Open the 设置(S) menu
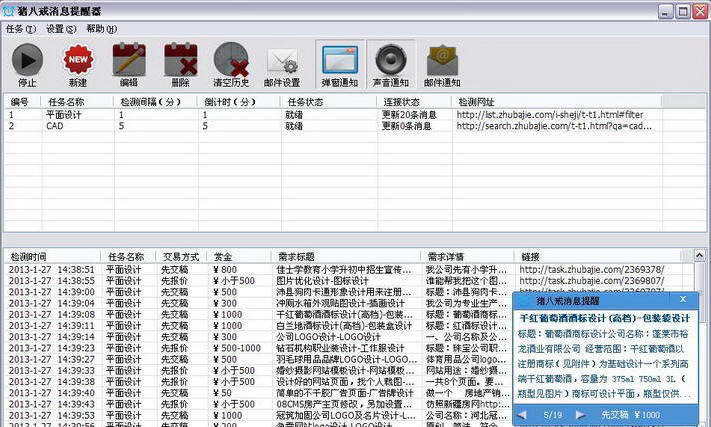This screenshot has width=711, height=427. coord(61,29)
